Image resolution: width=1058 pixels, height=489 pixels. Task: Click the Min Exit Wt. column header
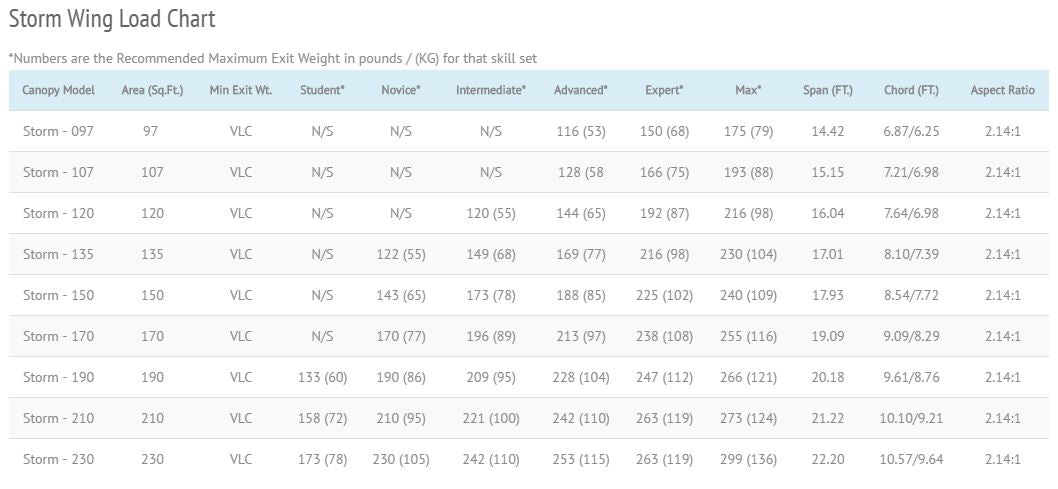240,90
